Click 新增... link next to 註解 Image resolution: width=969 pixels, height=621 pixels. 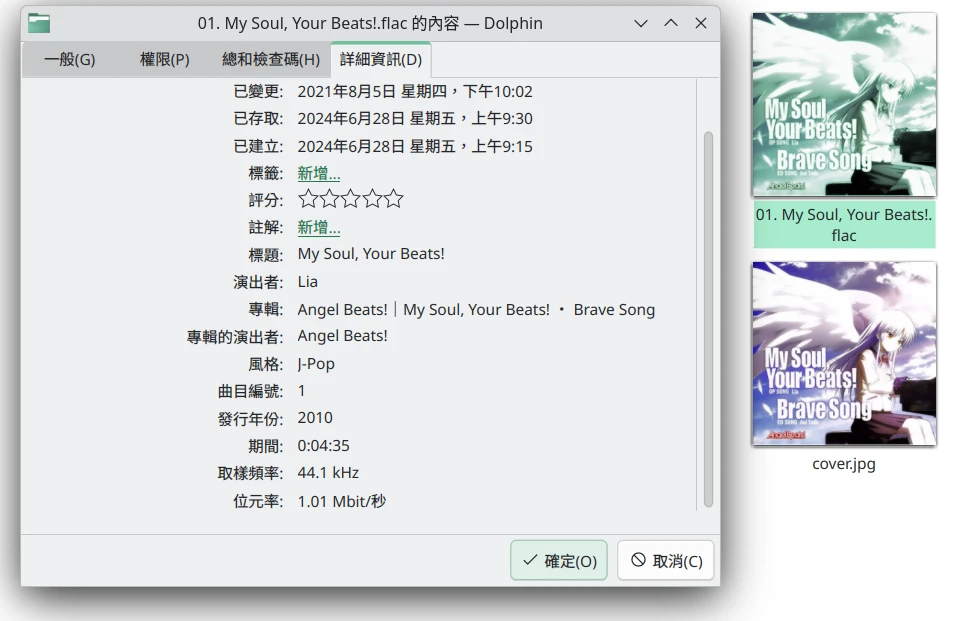pyautogui.click(x=319, y=227)
